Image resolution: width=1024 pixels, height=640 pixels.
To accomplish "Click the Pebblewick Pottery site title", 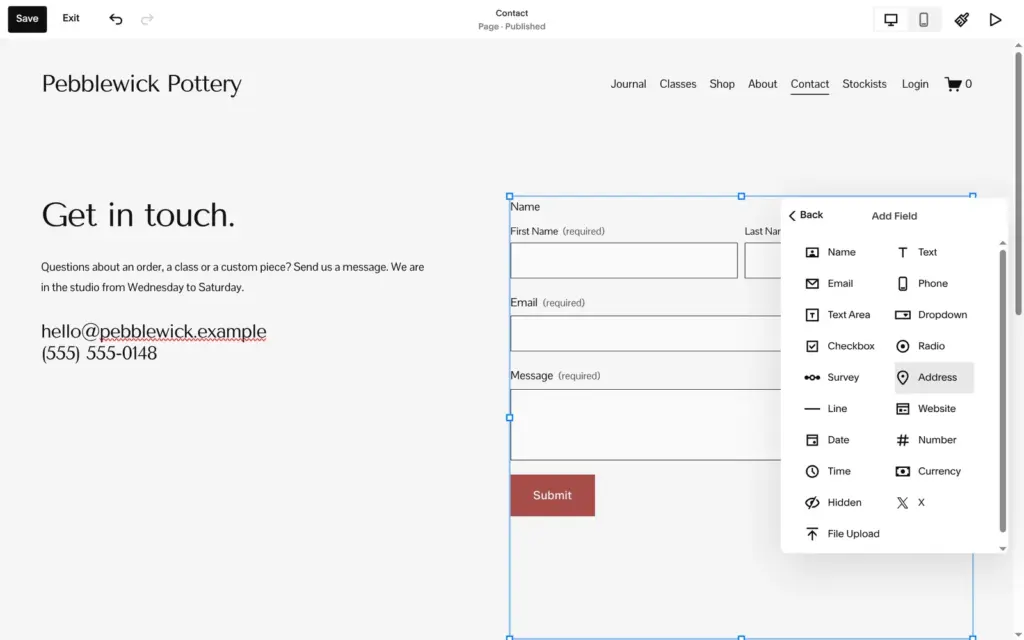I will 142,84.
